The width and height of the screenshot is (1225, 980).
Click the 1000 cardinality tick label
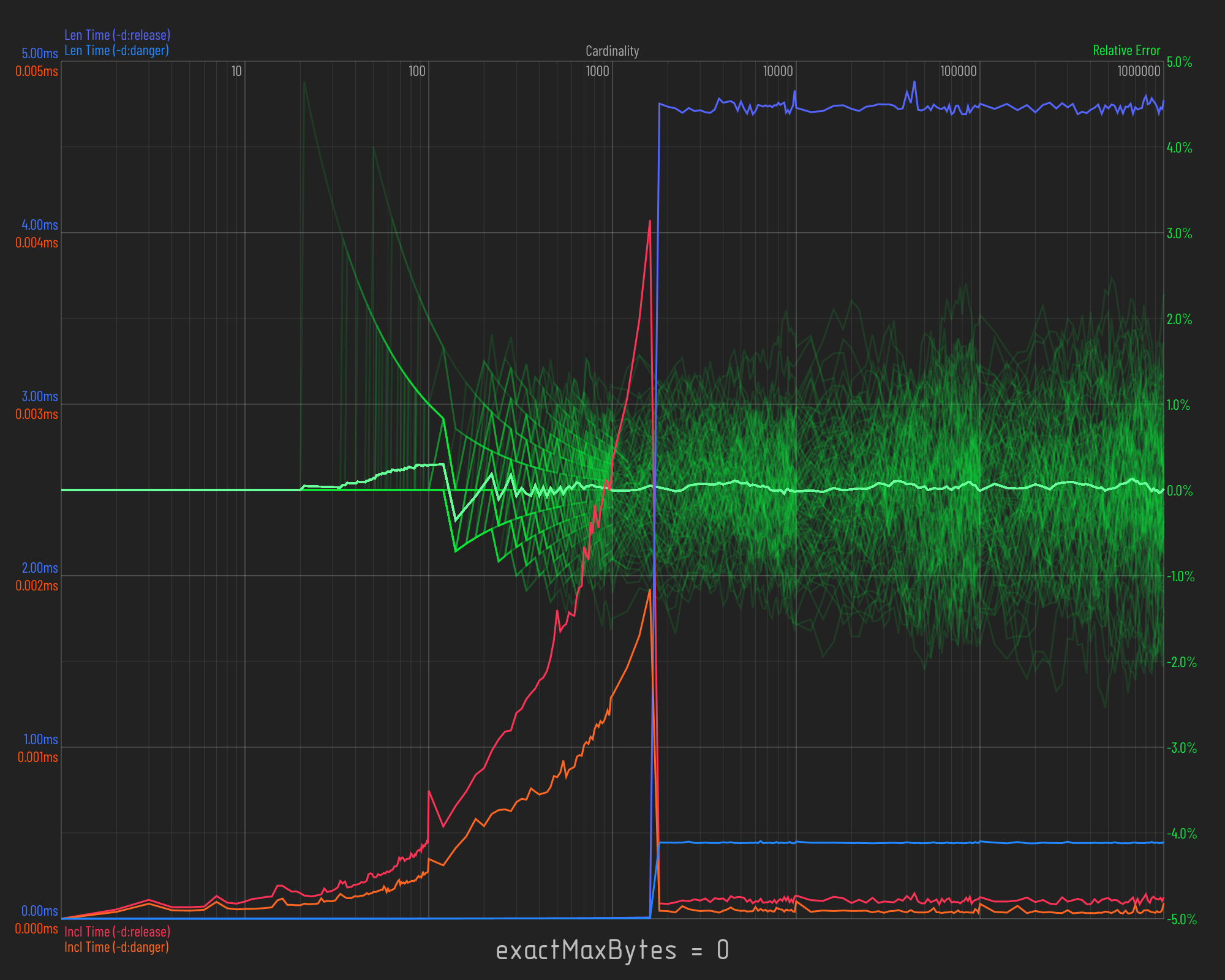point(597,71)
